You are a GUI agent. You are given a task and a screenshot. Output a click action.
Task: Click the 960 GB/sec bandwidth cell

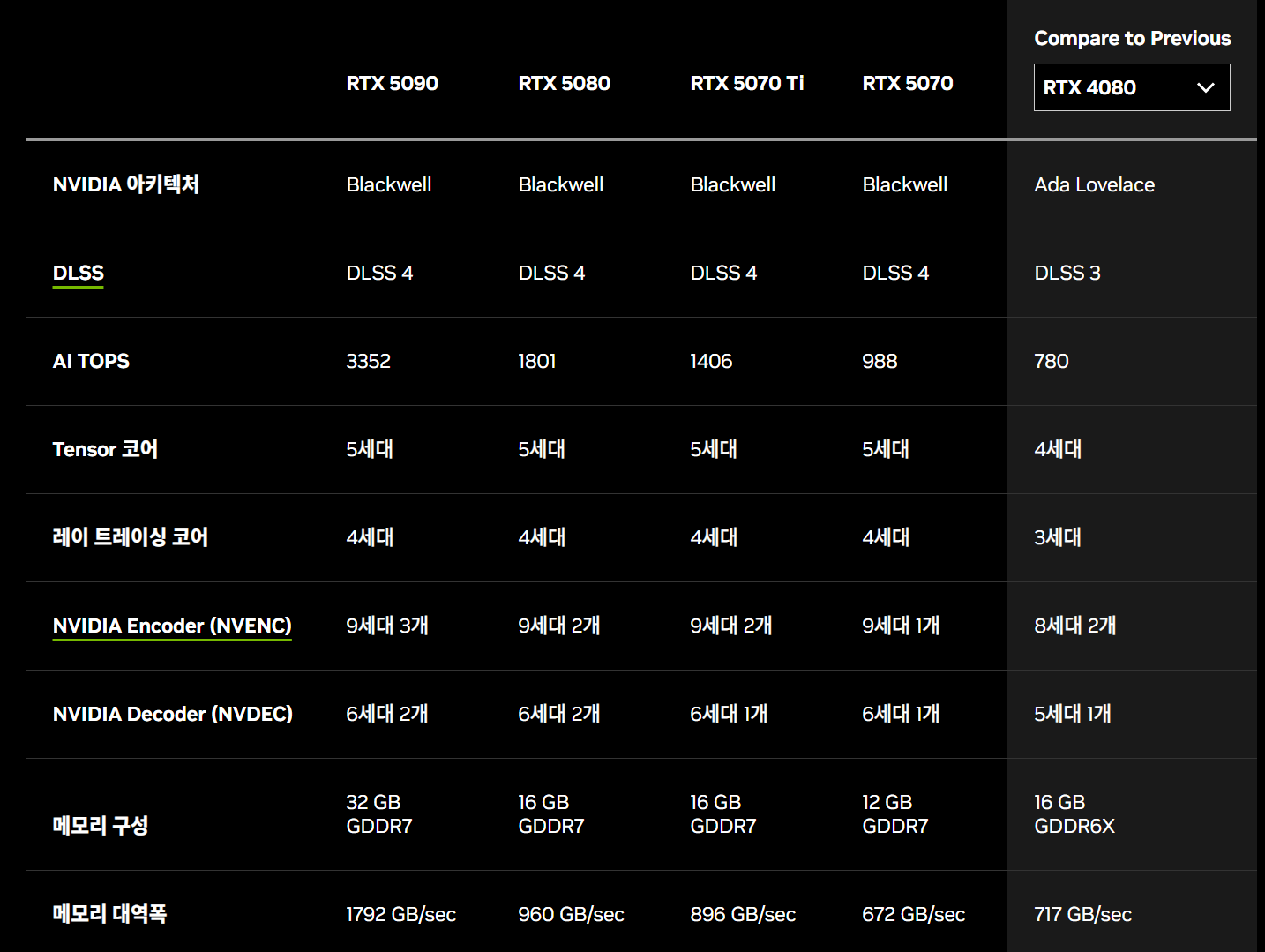point(572,914)
